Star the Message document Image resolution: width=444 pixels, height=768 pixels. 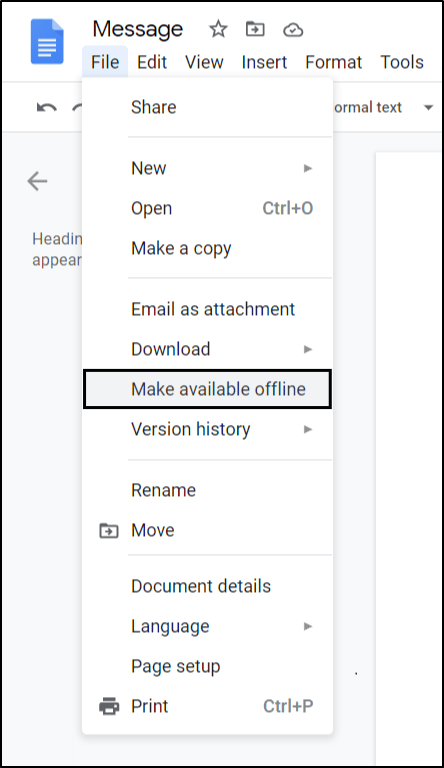click(x=218, y=29)
